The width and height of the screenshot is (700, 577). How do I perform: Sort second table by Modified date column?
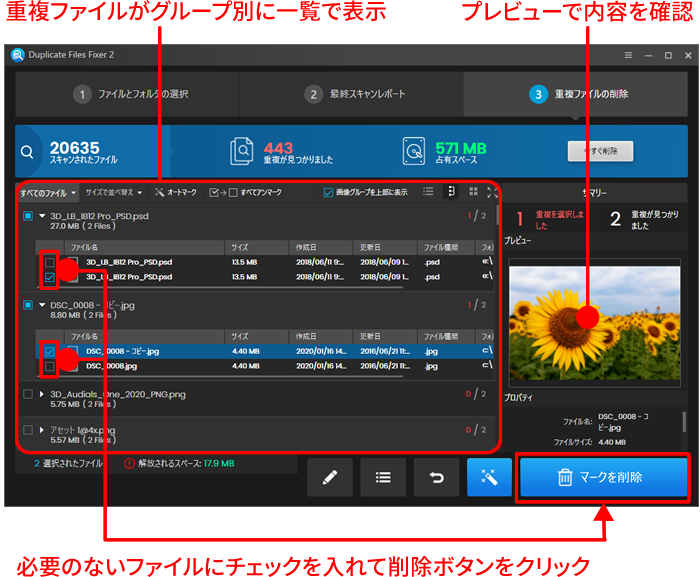(385, 337)
